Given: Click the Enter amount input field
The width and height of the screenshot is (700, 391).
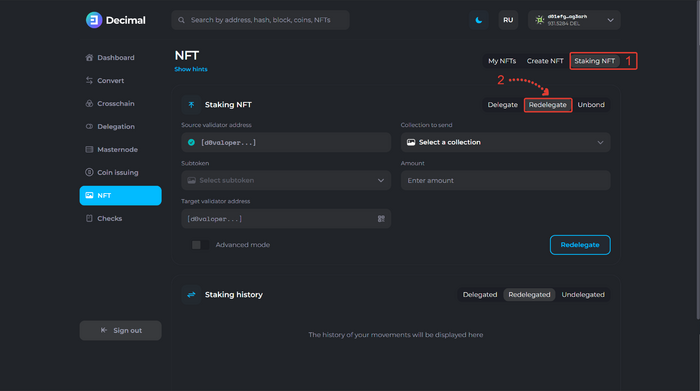Looking at the screenshot, I should pos(505,180).
